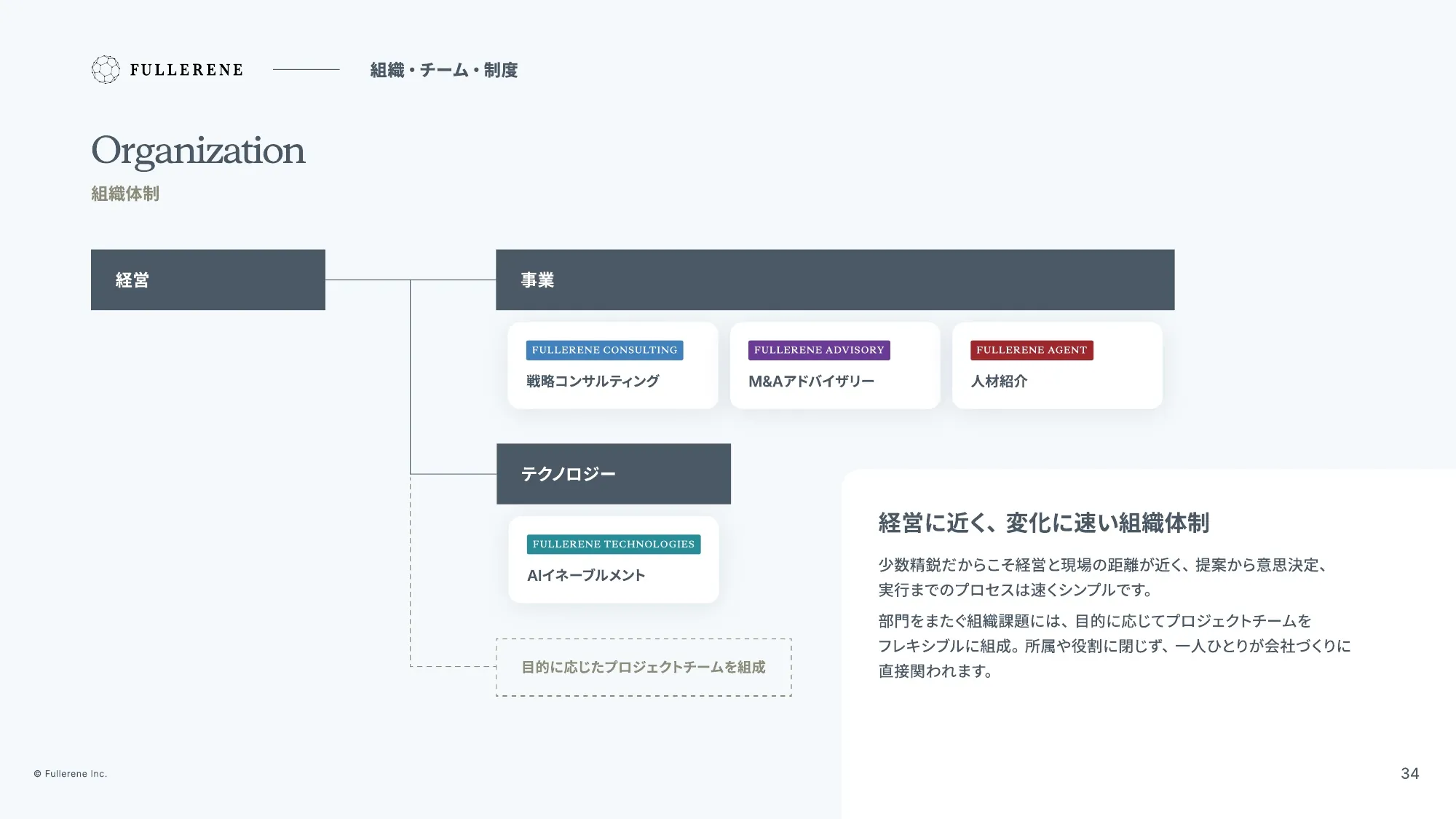Click the line starting フレキシブルに組成
This screenshot has width=1456, height=819.
click(1114, 646)
